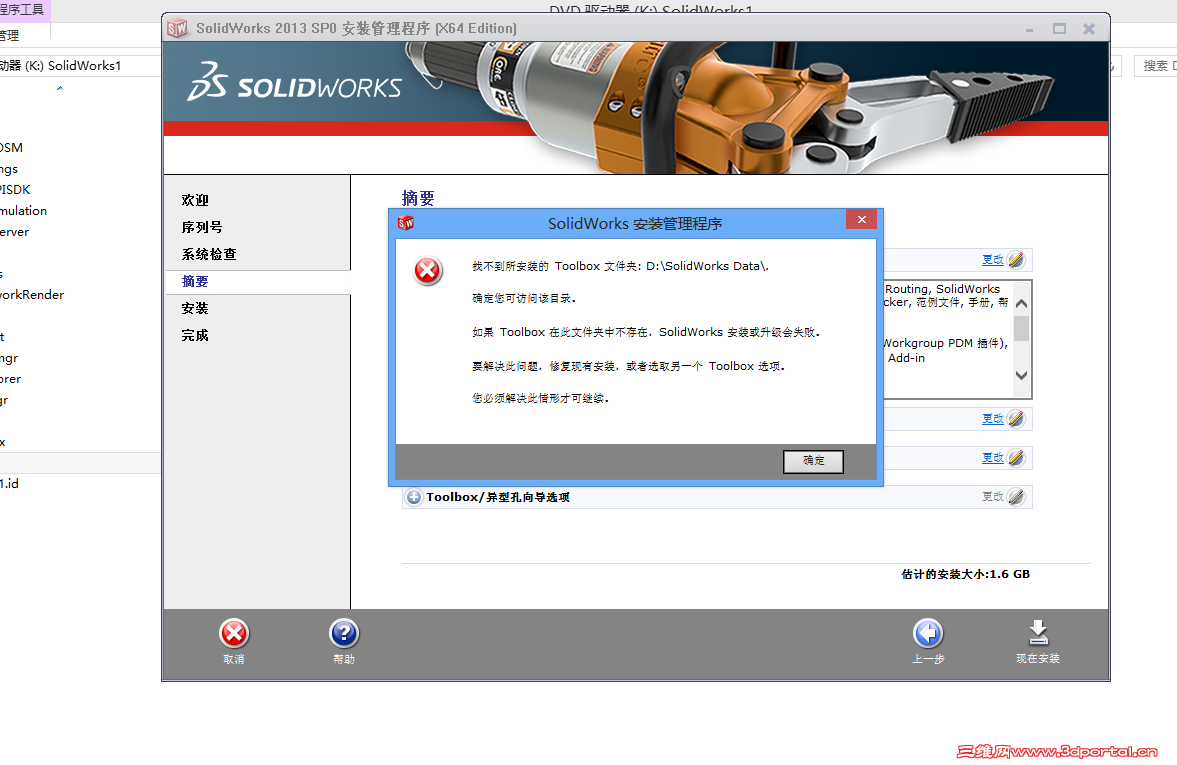Click the 摘要 page heading
This screenshot has height=765, width=1177.
418,198
